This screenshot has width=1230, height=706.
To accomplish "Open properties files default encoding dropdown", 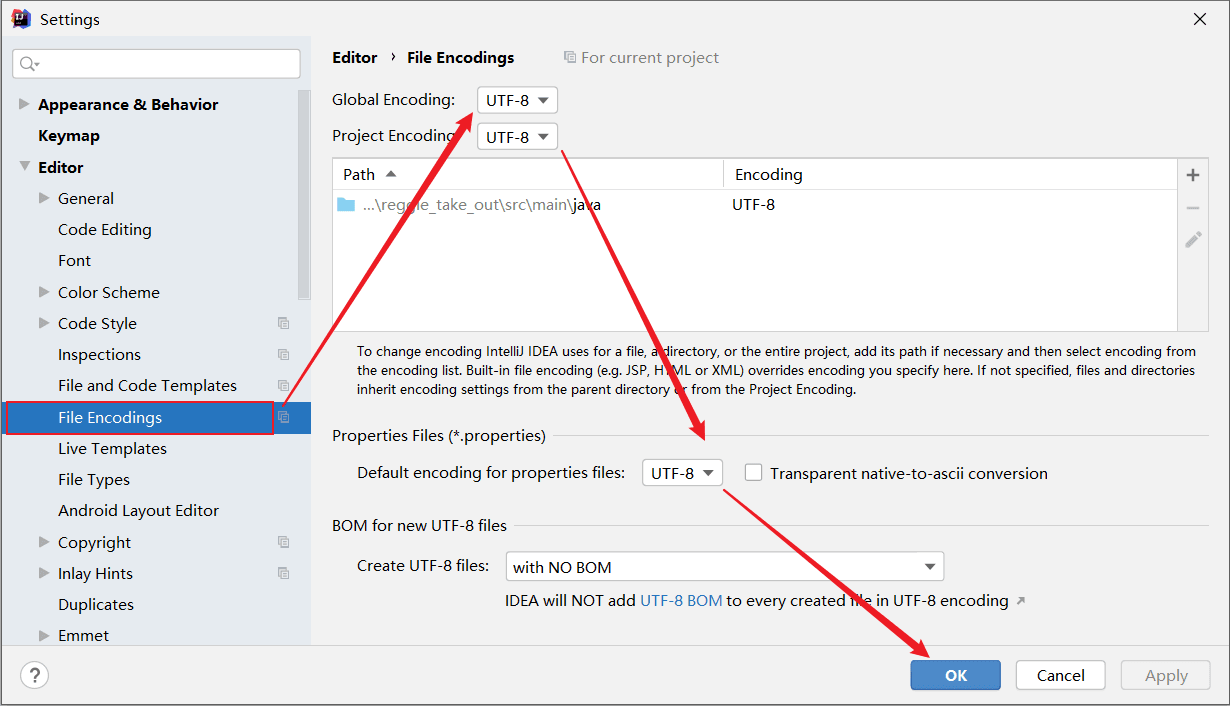I will [682, 473].
